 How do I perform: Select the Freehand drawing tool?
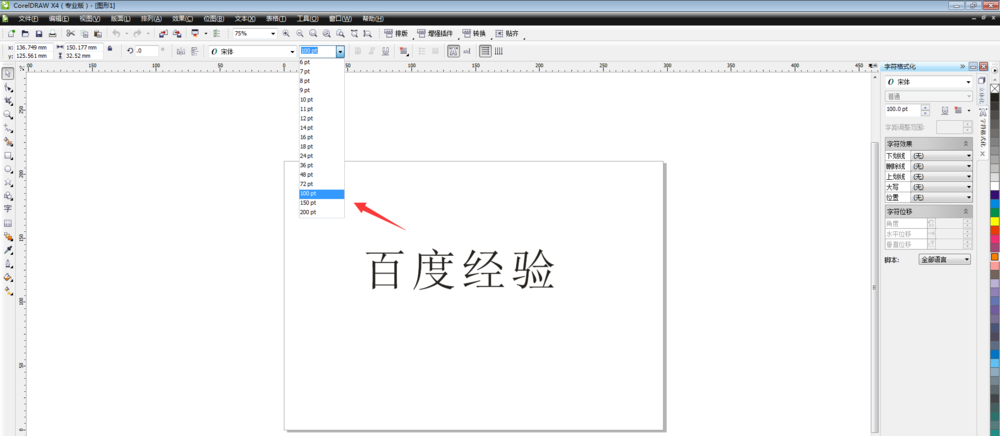click(8, 128)
